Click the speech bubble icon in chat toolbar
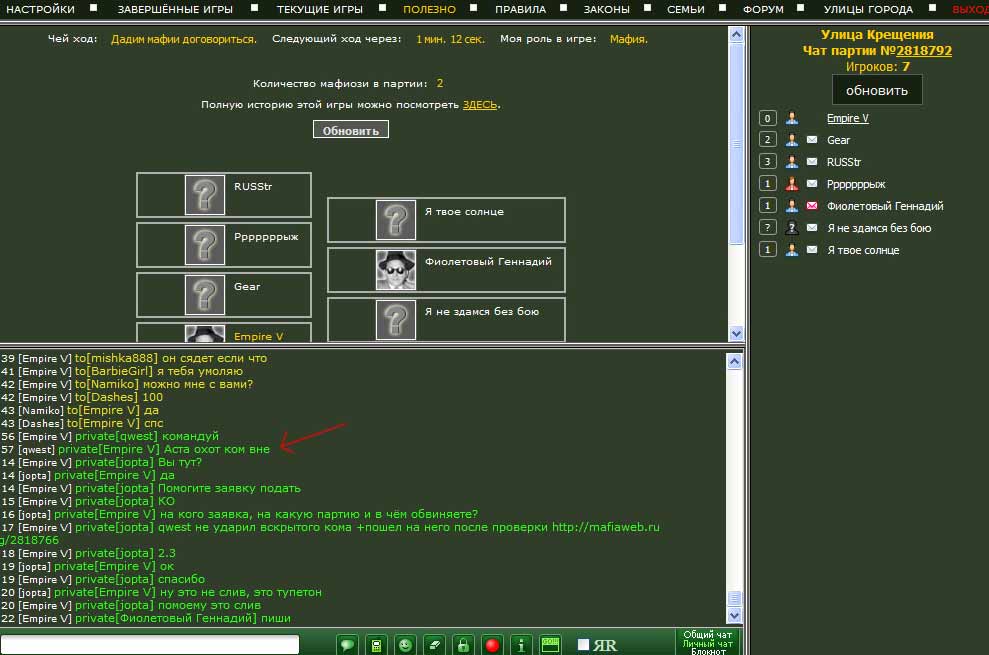Screen dimensions: 989x655 (347, 645)
